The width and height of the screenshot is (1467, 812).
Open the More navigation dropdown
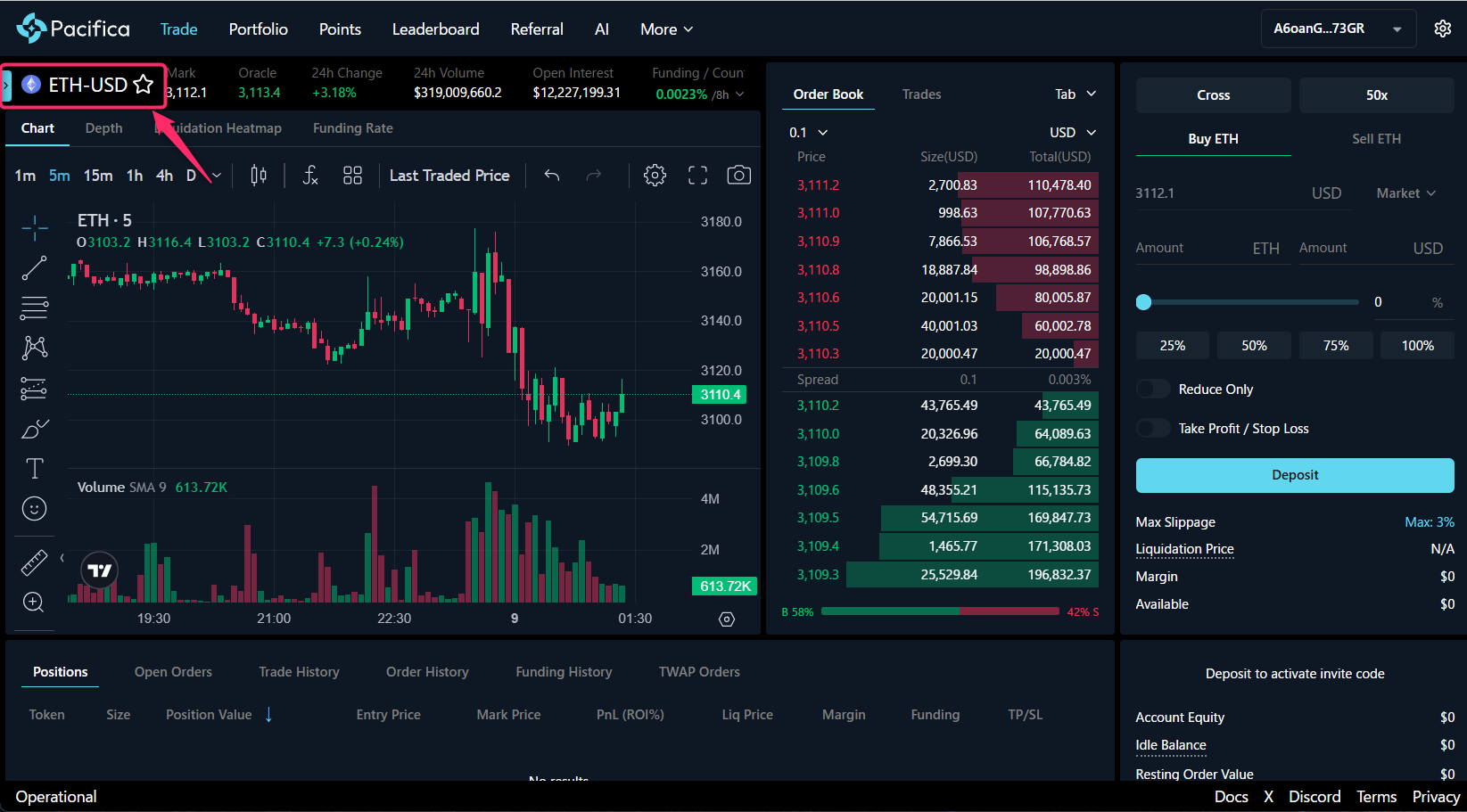(x=666, y=29)
